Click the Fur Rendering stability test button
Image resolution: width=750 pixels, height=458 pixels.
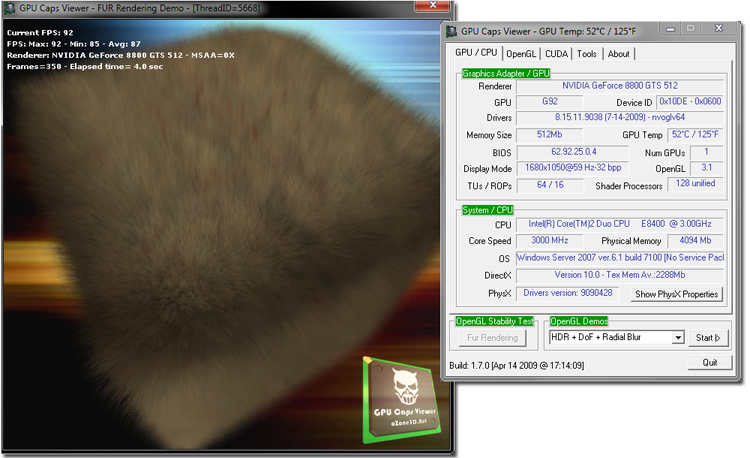[494, 338]
